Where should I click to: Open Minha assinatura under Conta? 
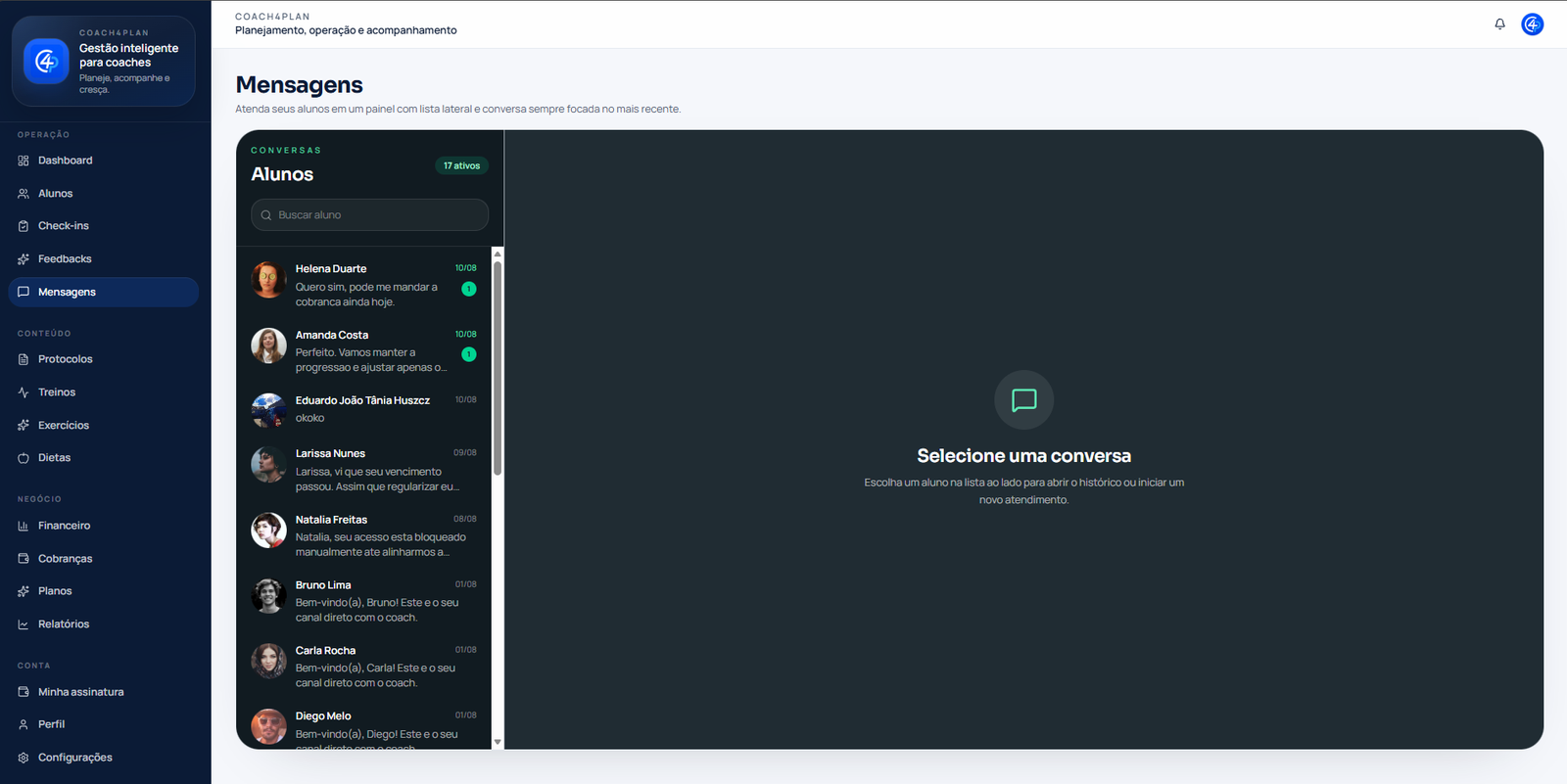(x=104, y=692)
